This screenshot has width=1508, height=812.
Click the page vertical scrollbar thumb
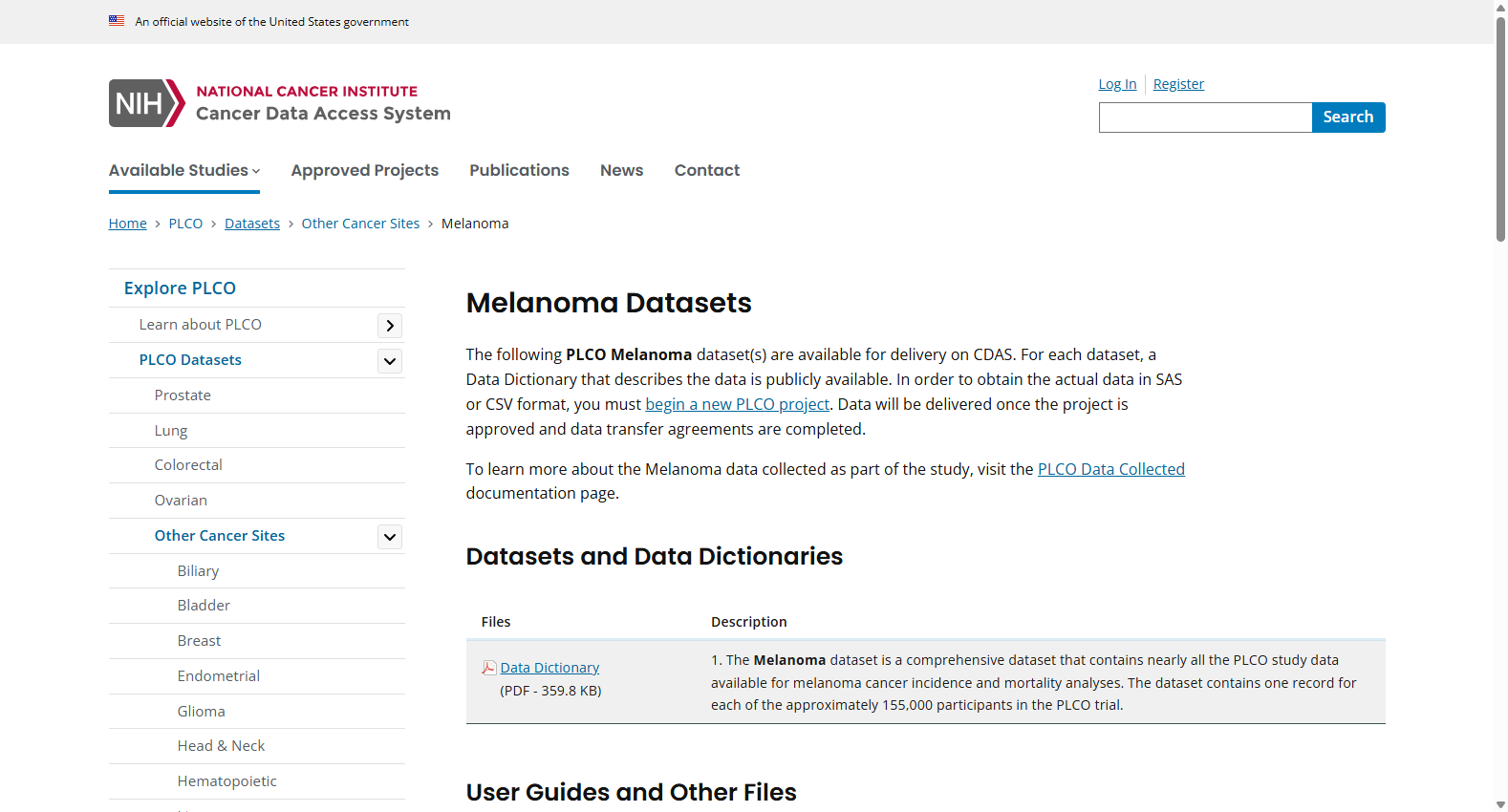(1500, 129)
